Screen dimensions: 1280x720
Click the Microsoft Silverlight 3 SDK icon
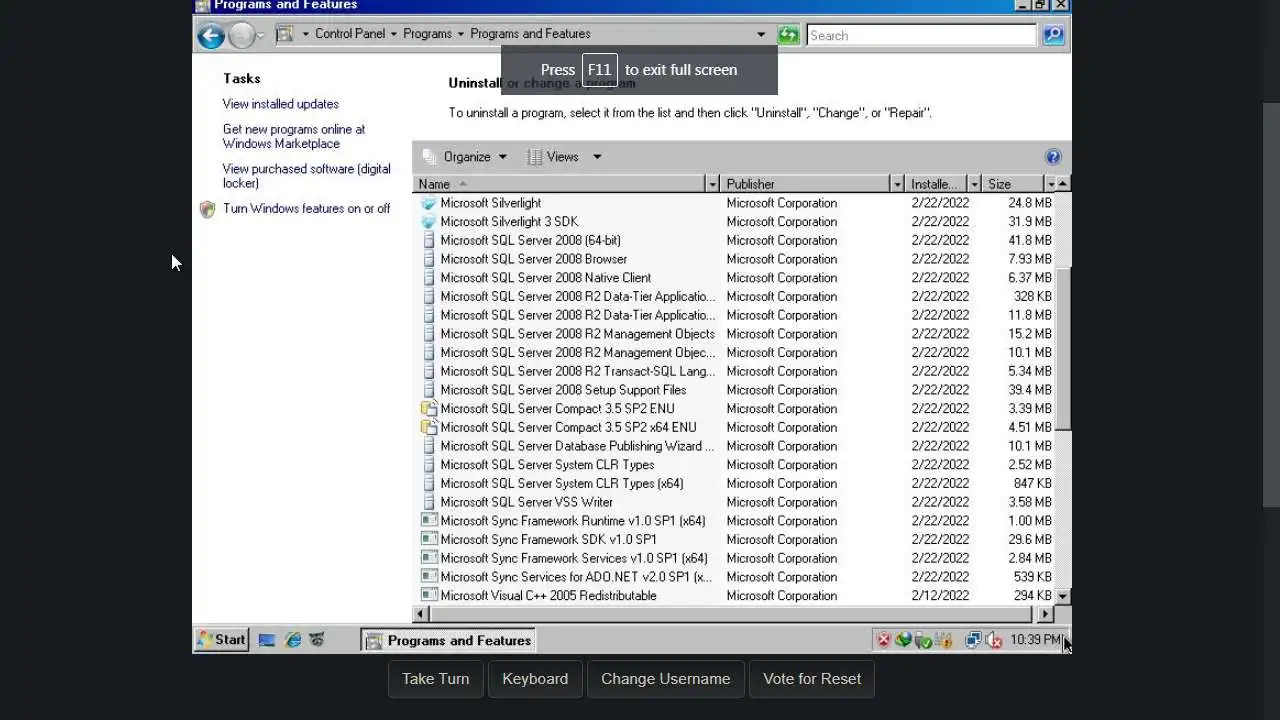pos(429,222)
